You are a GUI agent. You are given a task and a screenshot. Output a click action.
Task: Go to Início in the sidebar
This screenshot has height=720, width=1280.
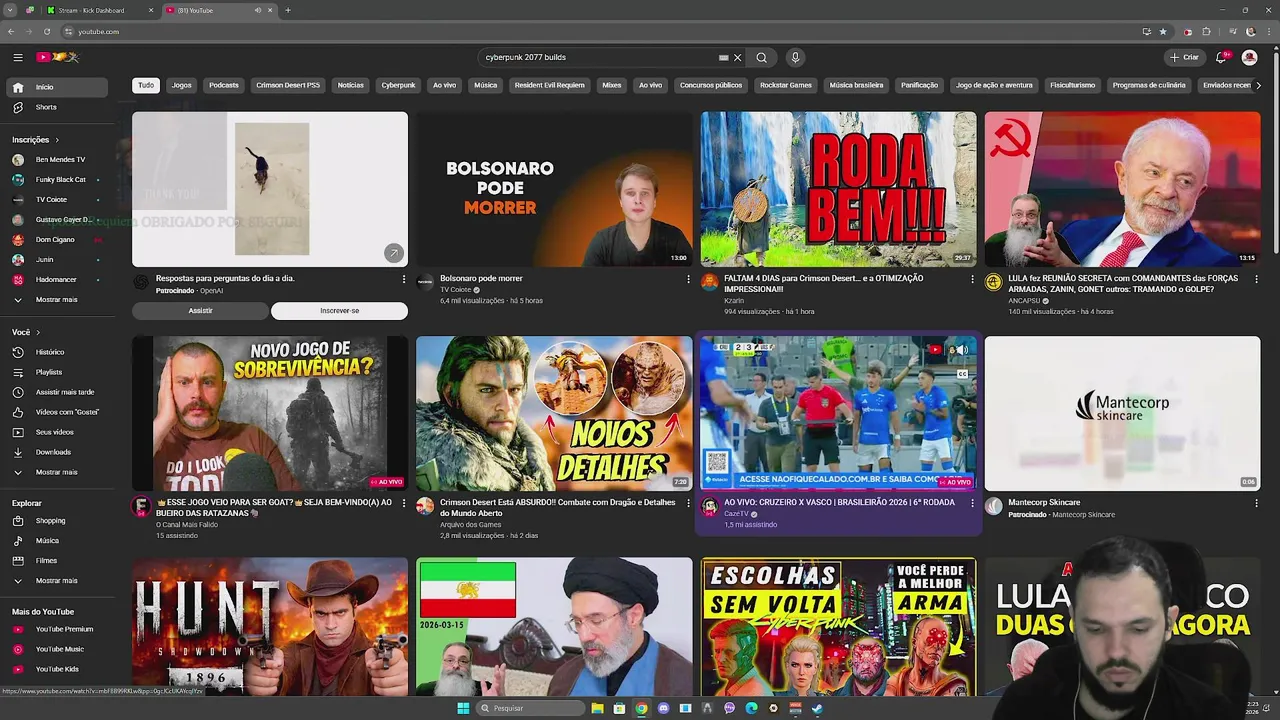pyautogui.click(x=59, y=87)
